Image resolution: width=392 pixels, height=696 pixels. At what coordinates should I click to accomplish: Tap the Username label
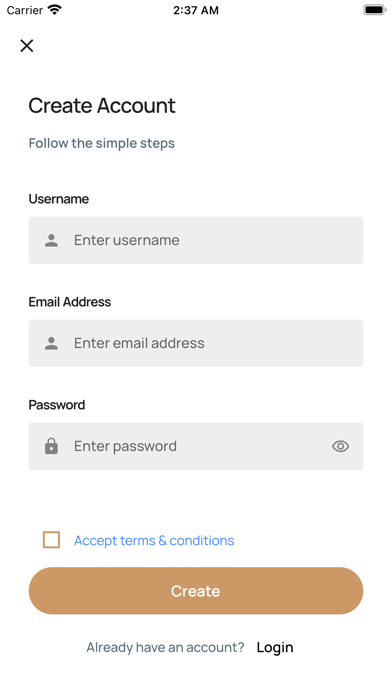pyautogui.click(x=59, y=199)
